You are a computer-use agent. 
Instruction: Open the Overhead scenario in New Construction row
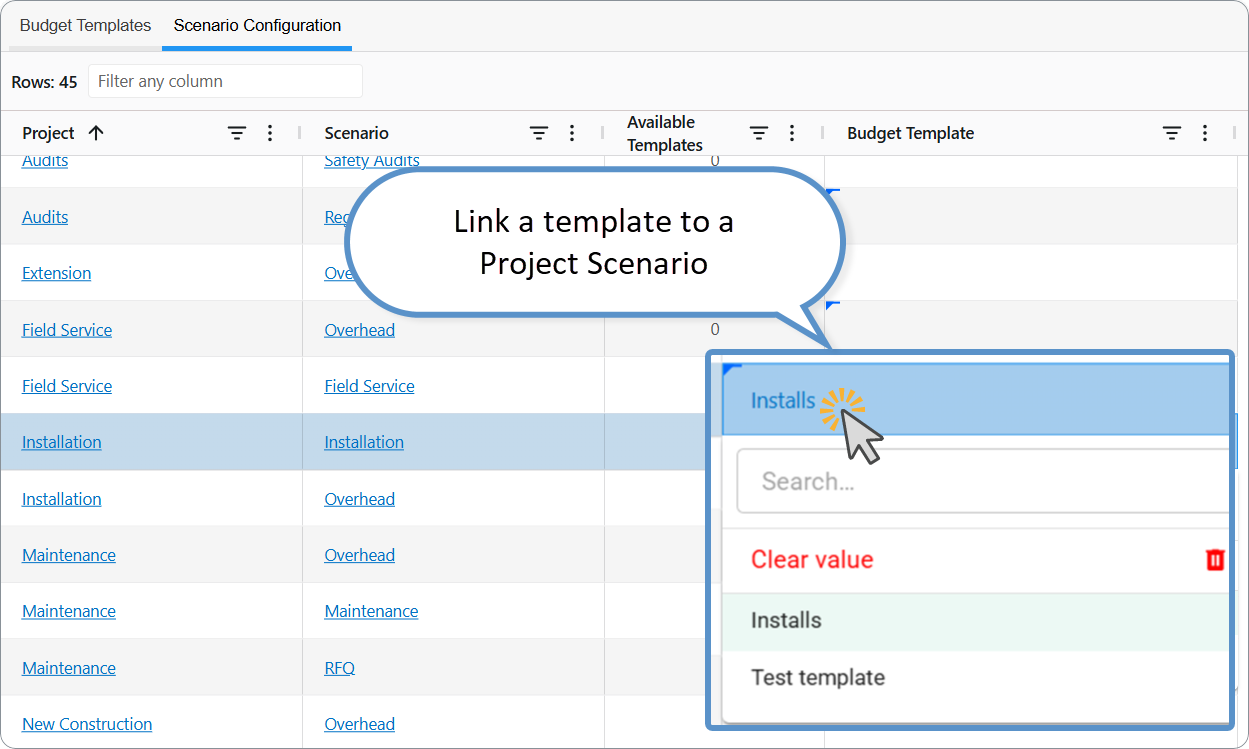point(359,724)
